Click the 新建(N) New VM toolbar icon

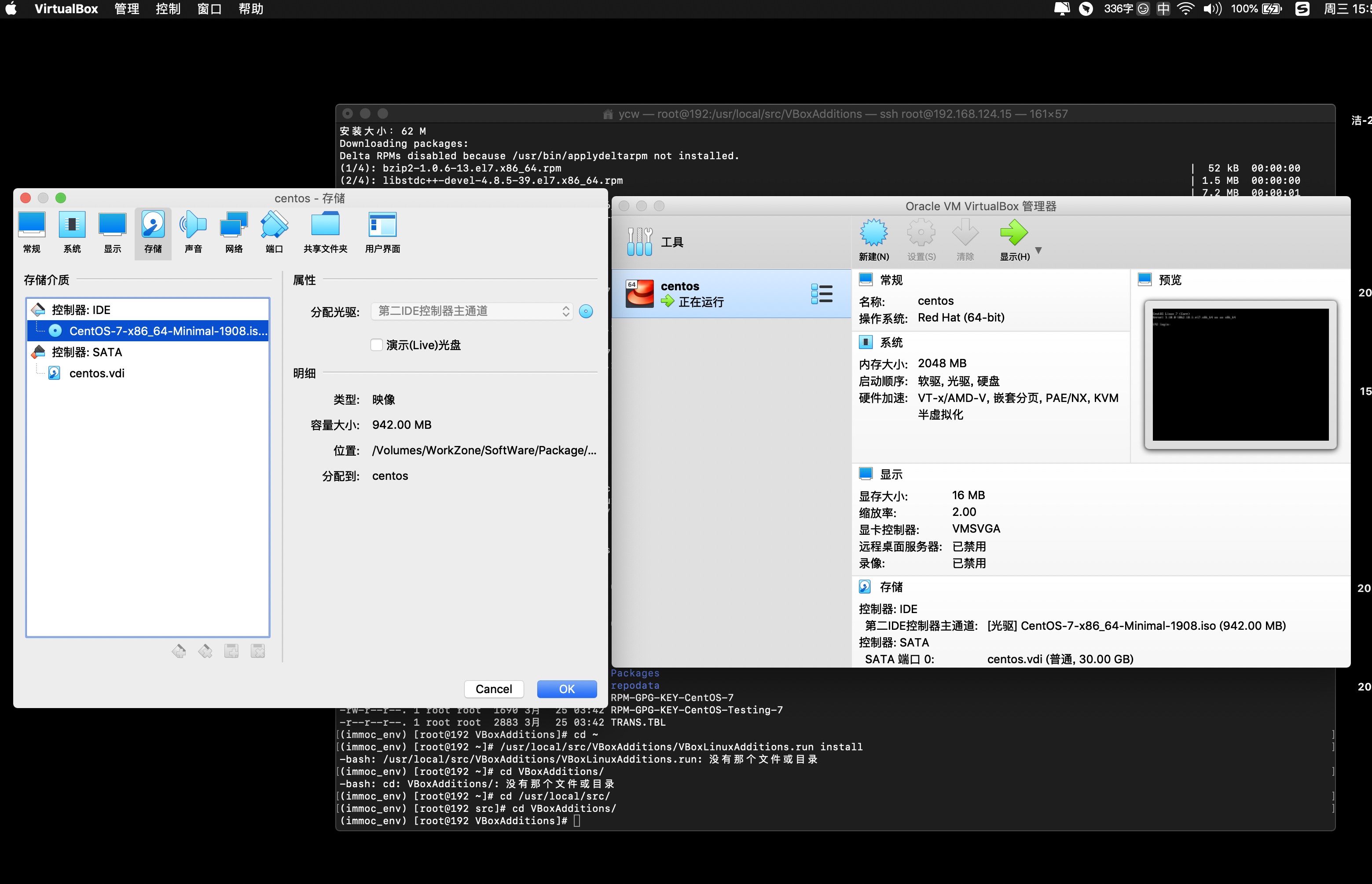point(873,233)
